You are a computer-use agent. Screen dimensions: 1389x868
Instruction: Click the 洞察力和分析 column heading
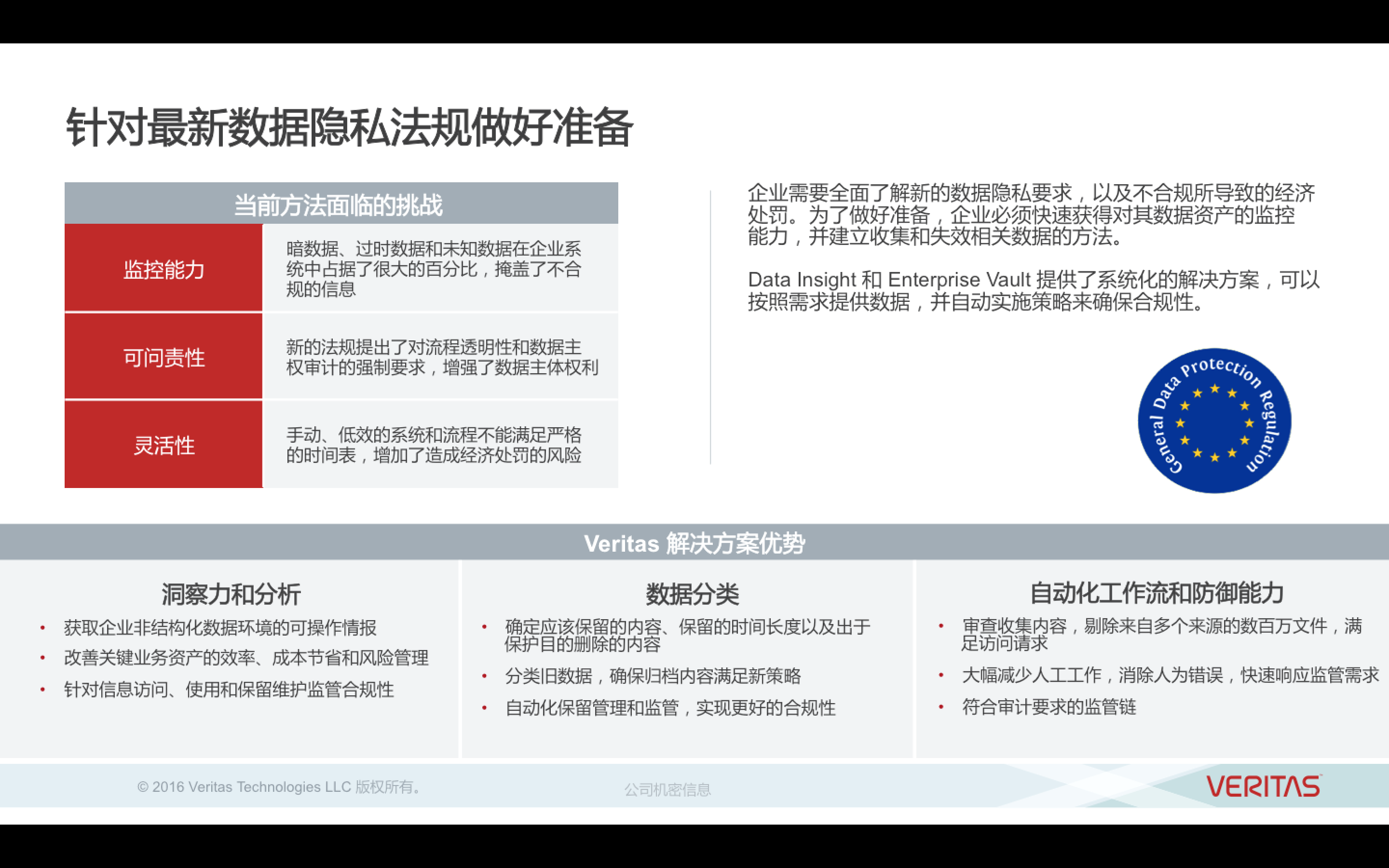point(231,594)
